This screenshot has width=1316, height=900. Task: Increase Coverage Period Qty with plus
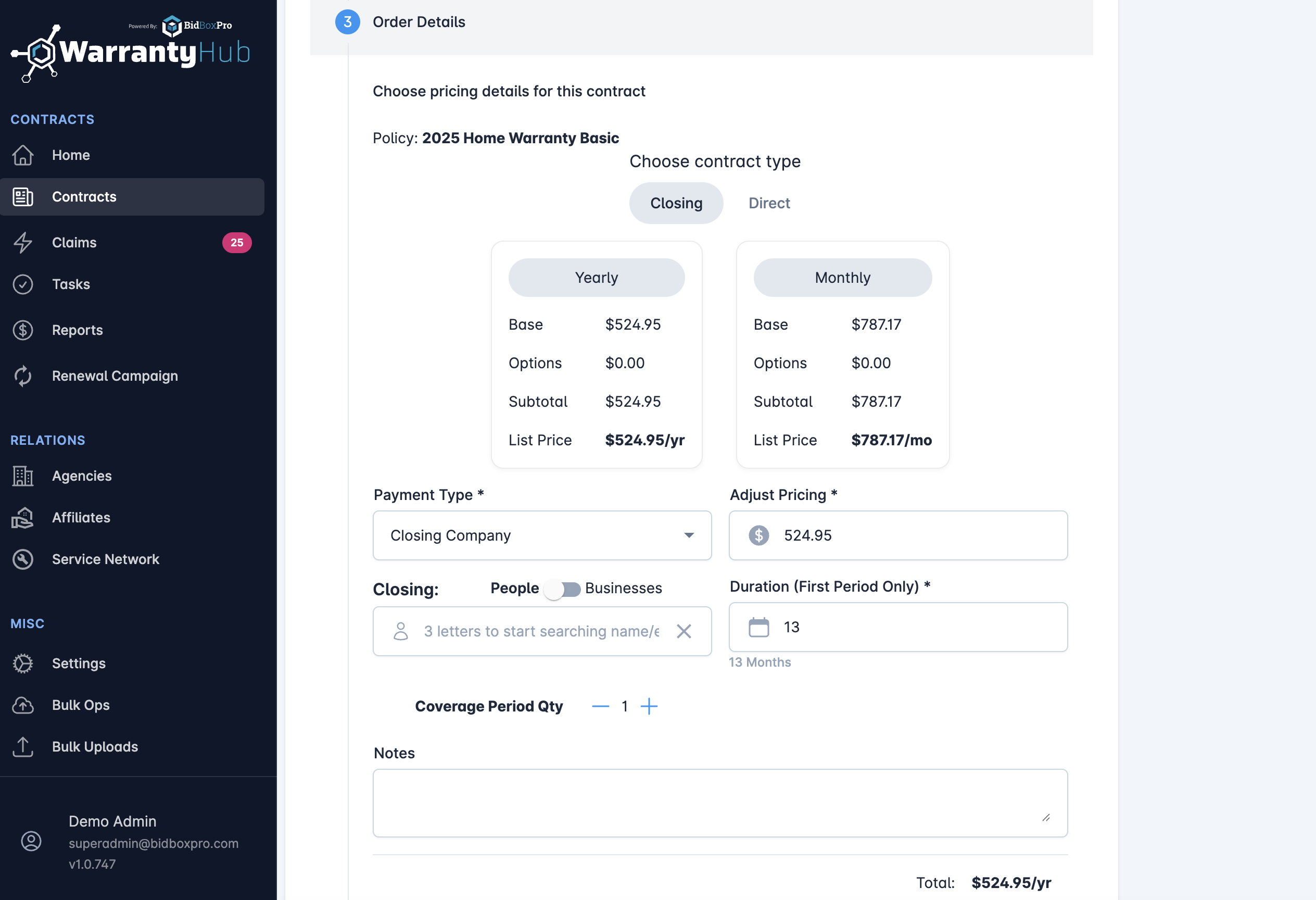point(649,706)
